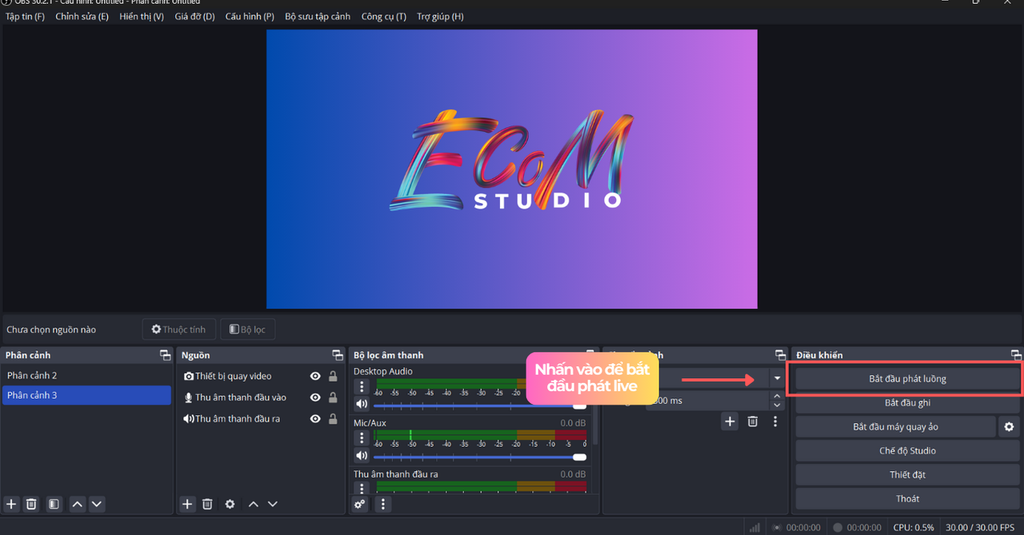Click Bắt đầu ghi button
Viewport: 1024px width, 535px height.
tap(907, 403)
